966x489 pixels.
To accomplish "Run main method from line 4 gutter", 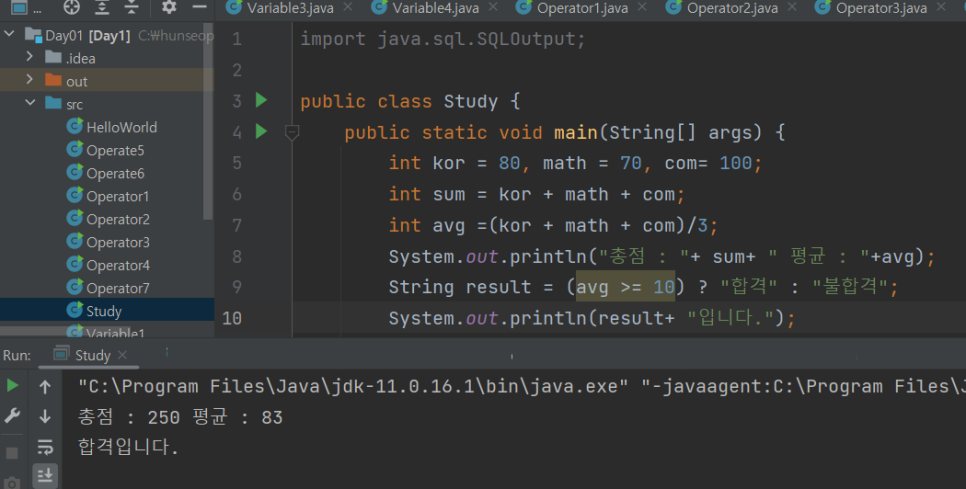I will click(261, 131).
